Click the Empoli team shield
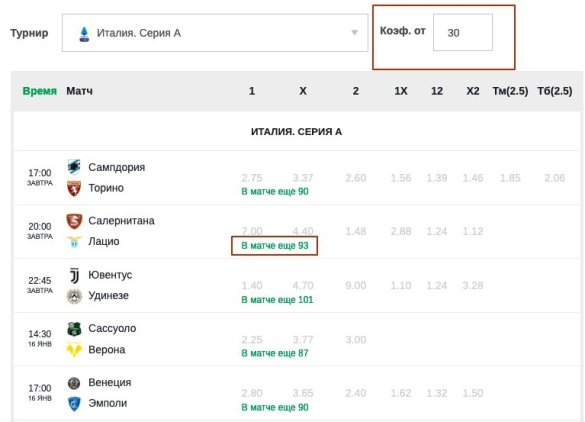 point(74,404)
